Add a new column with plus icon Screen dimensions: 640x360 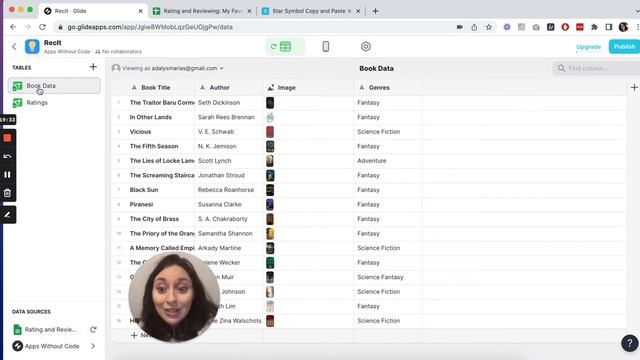[x=634, y=87]
